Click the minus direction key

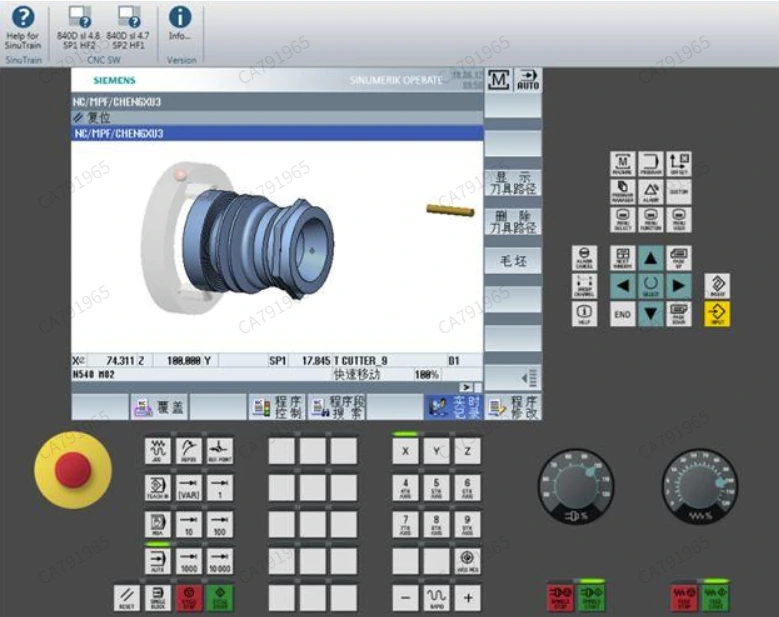point(405,598)
